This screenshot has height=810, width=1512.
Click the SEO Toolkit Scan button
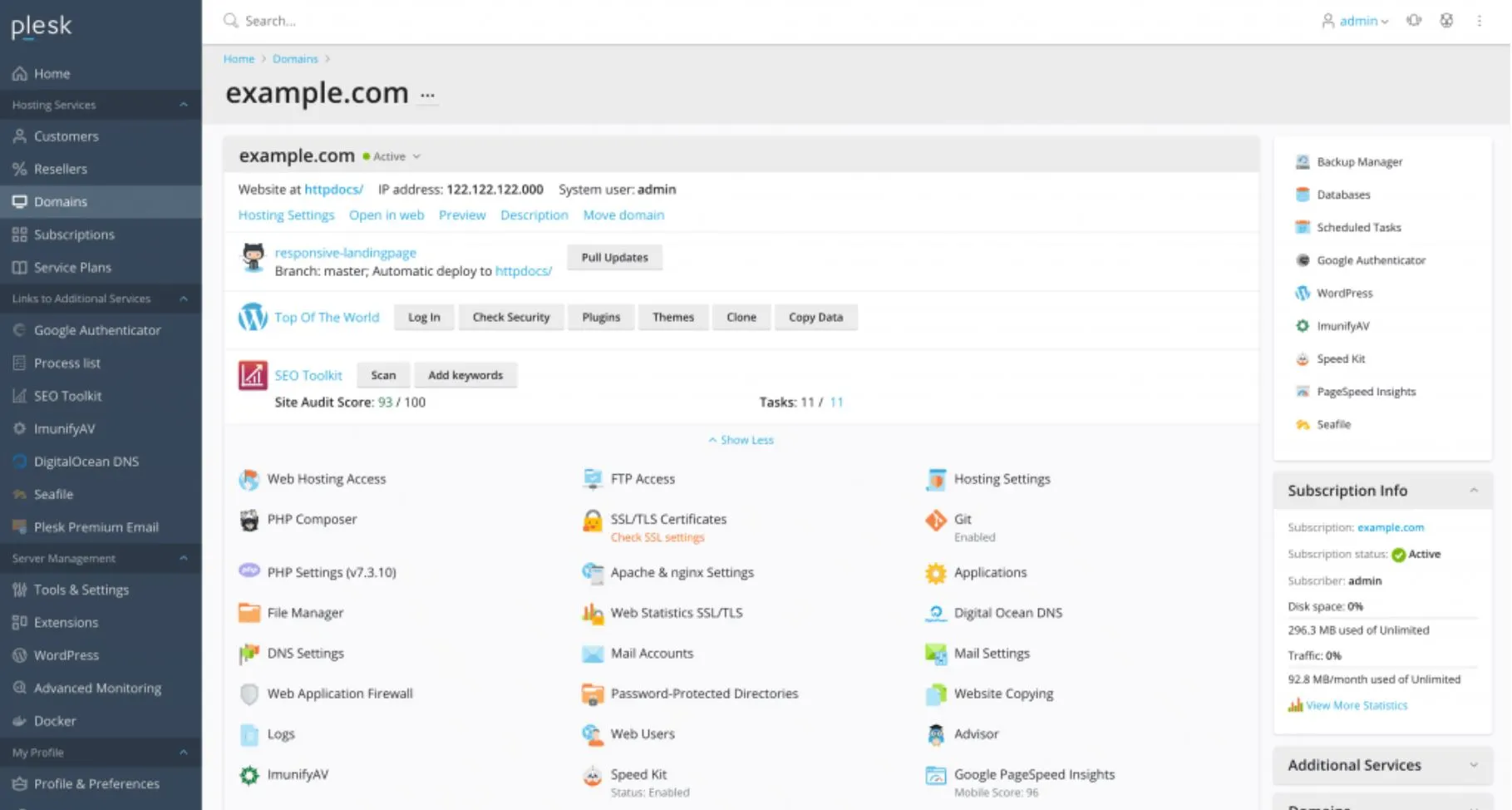(x=383, y=376)
